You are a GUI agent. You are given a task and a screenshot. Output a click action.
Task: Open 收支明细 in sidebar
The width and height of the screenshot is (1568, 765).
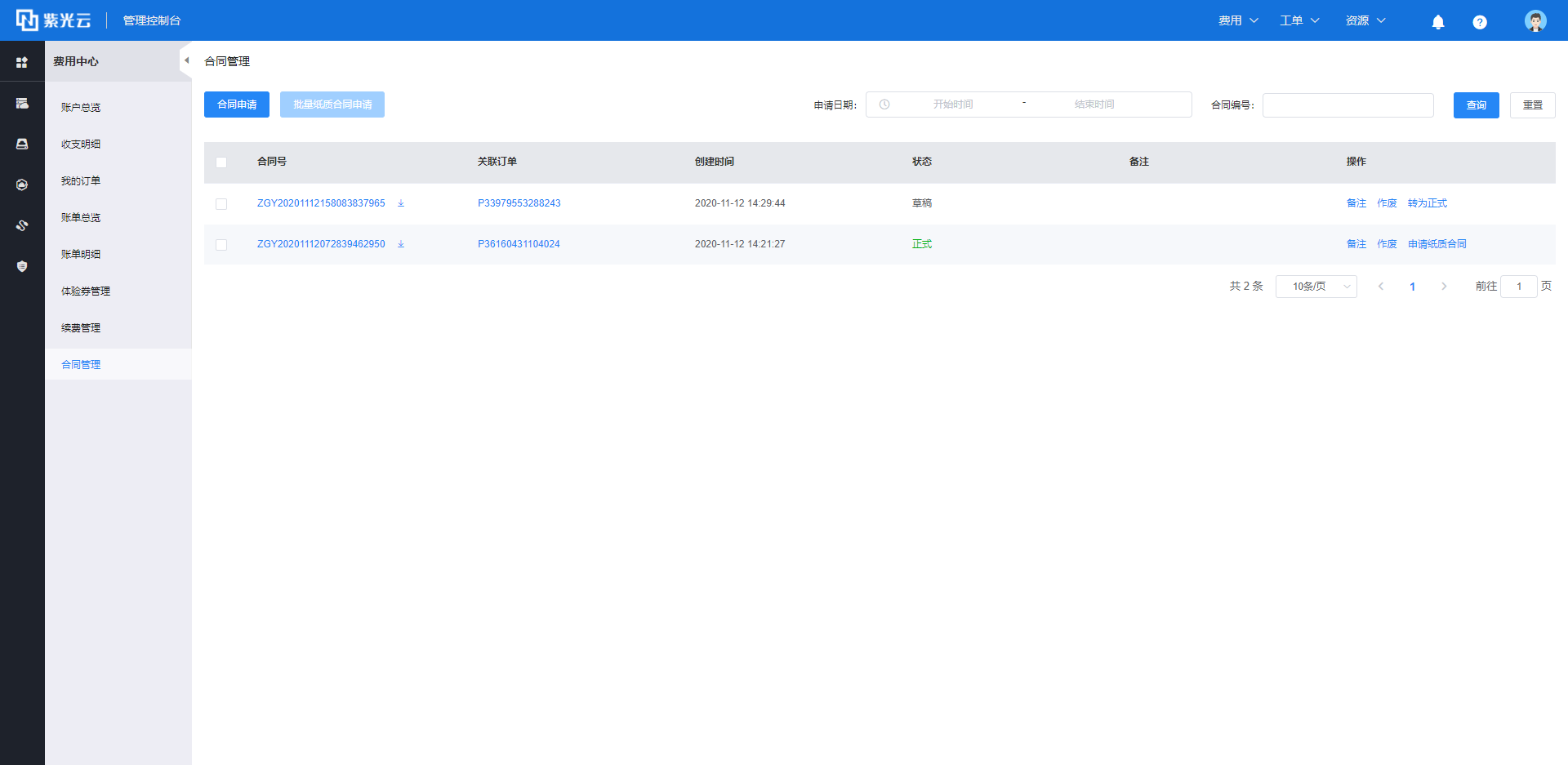click(x=81, y=145)
